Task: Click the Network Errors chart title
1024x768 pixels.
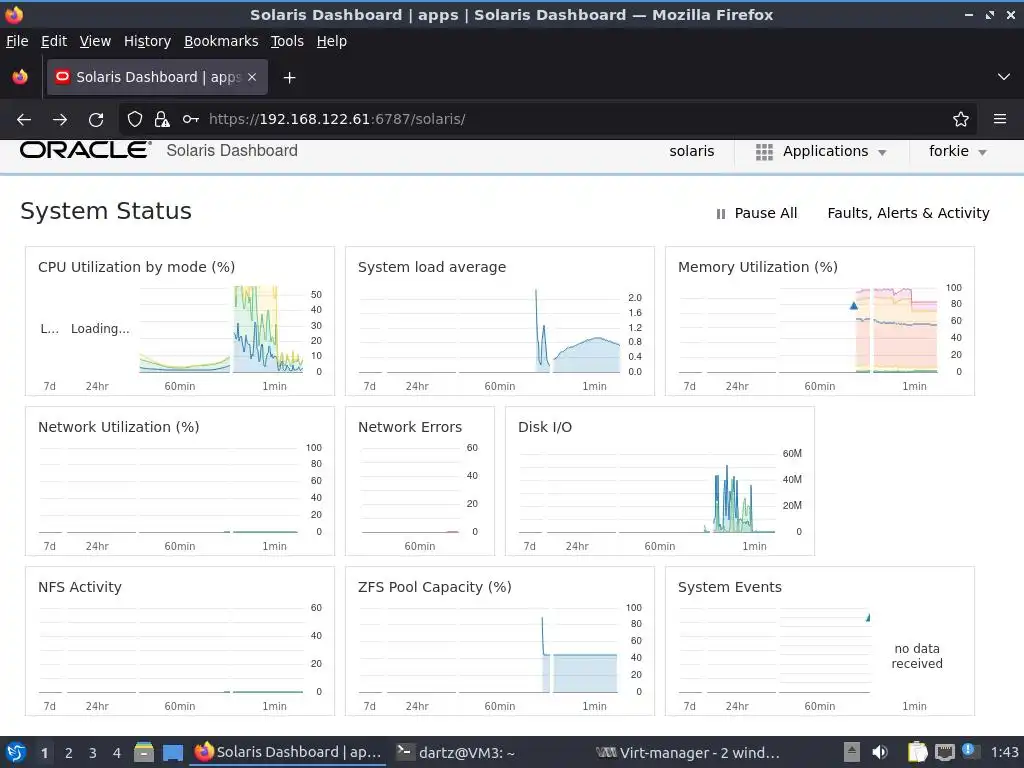Action: [x=409, y=427]
